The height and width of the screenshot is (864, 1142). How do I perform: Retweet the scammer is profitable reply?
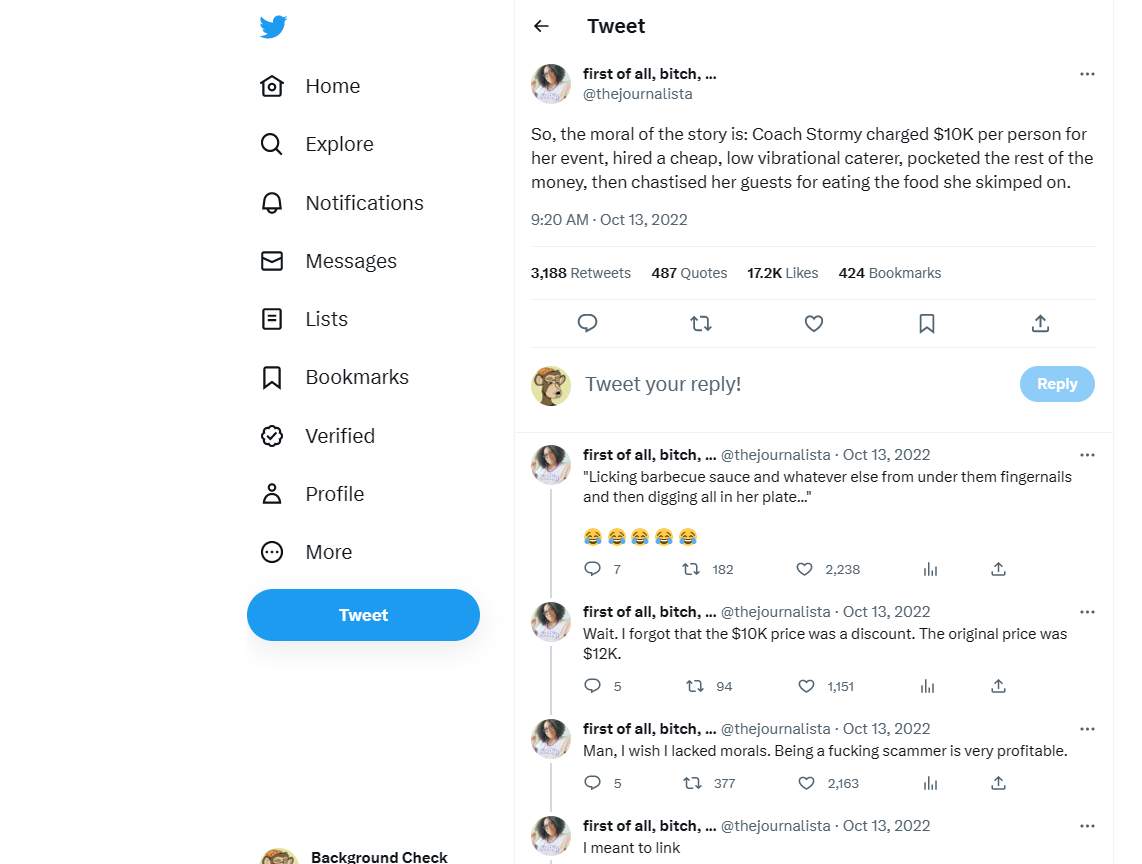(x=692, y=783)
